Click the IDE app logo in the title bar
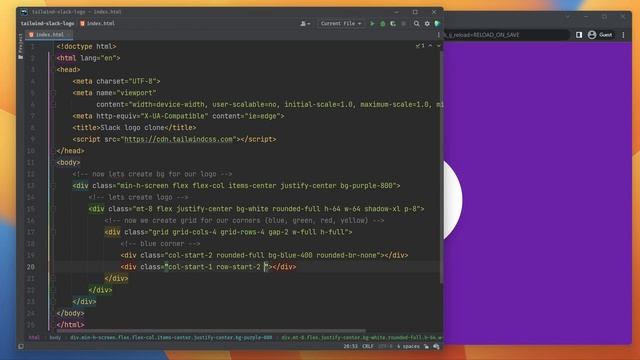640x360 pixels. [24, 12]
